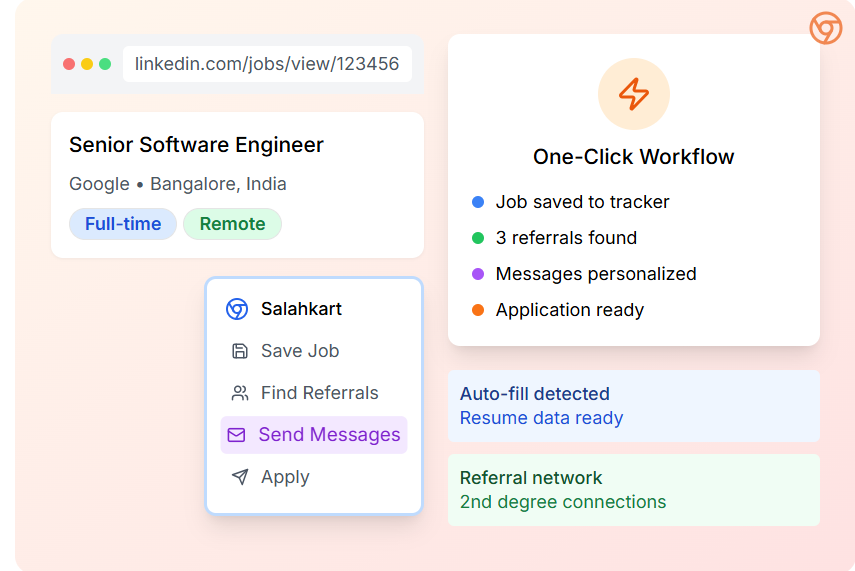
Task: Click the Salahkart logo icon in menu
Action: point(237,309)
